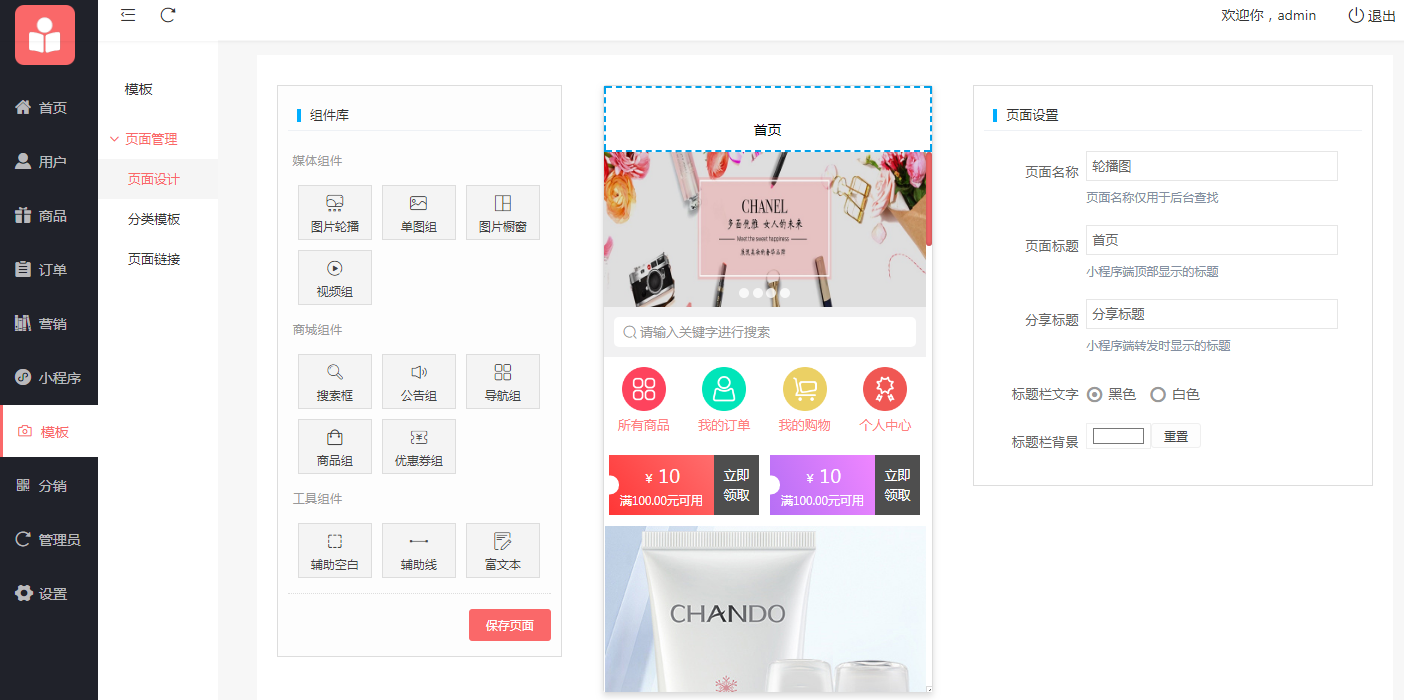This screenshot has height=700, width=1404.
Task: Click the red book logo icon
Action: point(45,35)
